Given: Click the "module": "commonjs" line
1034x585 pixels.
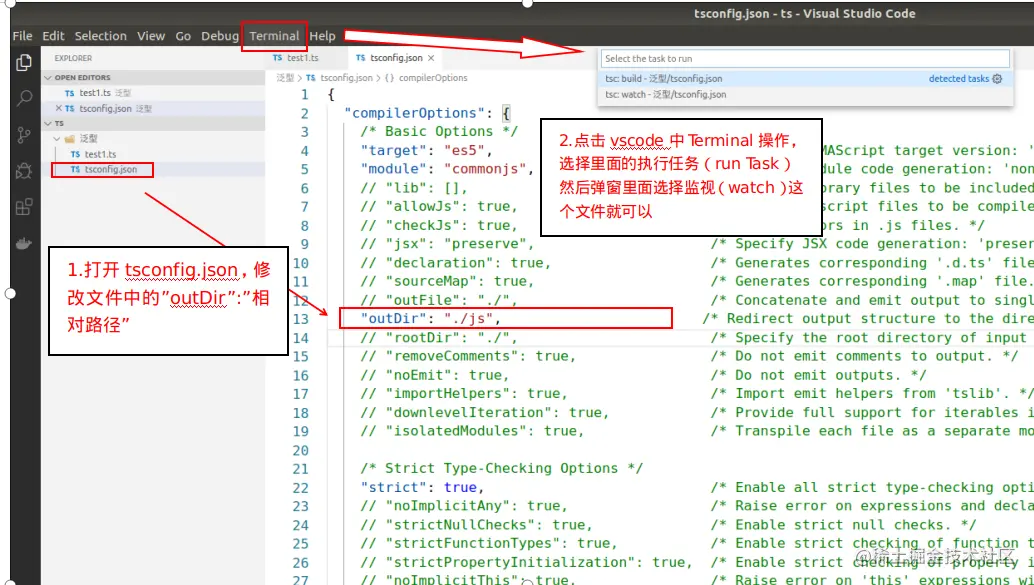Looking at the screenshot, I should click(446, 169).
